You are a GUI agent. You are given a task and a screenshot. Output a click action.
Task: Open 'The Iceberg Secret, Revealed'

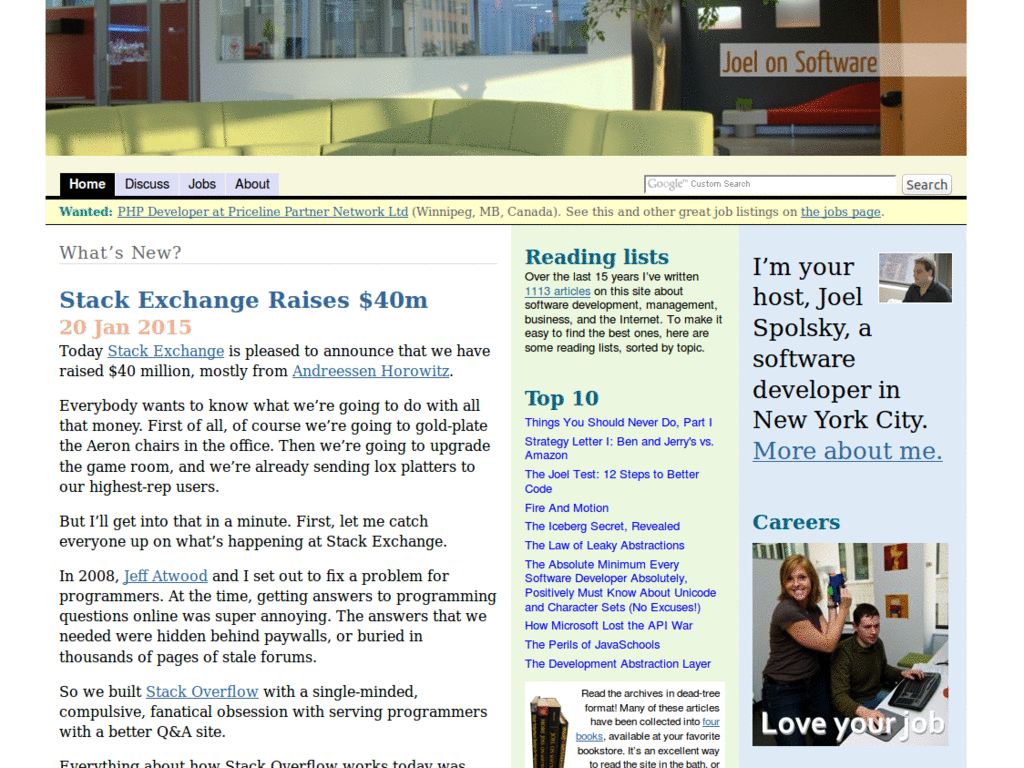[x=602, y=526]
